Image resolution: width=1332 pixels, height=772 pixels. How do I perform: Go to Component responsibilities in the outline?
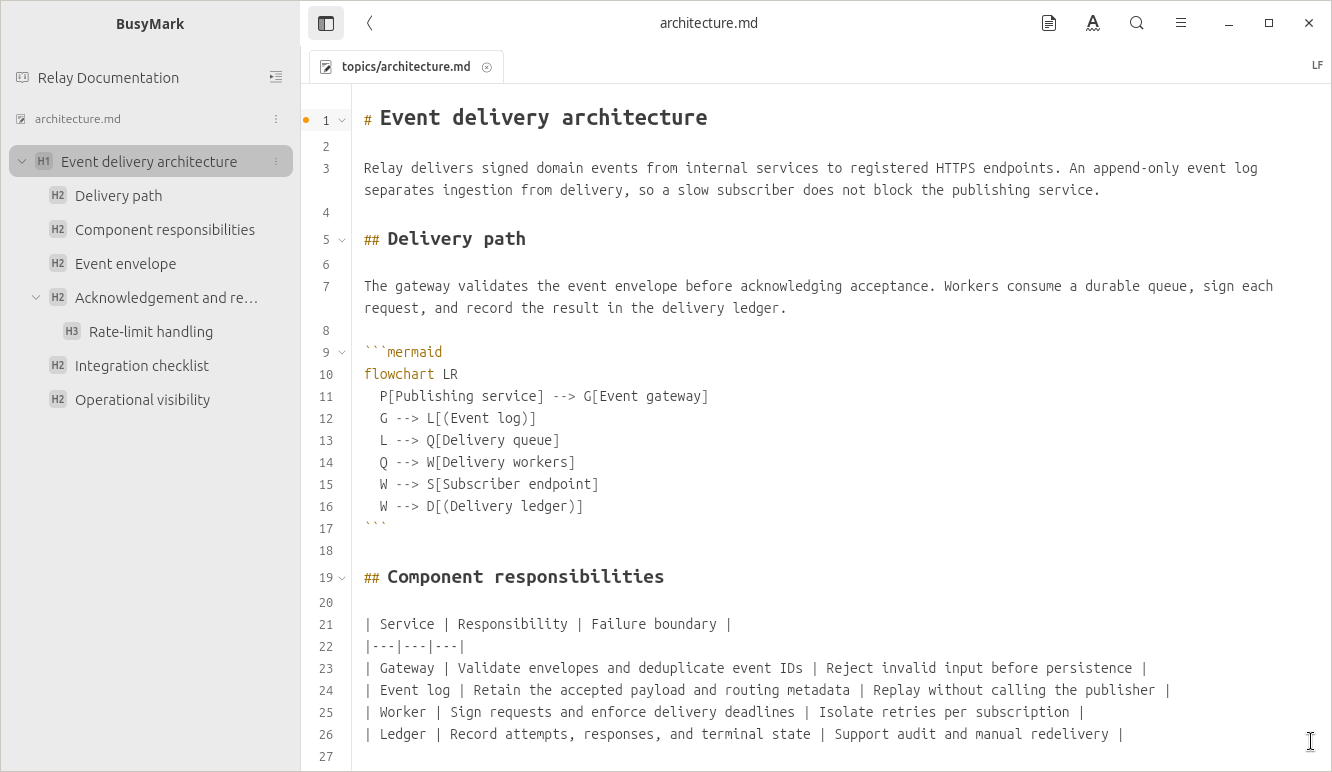165,229
